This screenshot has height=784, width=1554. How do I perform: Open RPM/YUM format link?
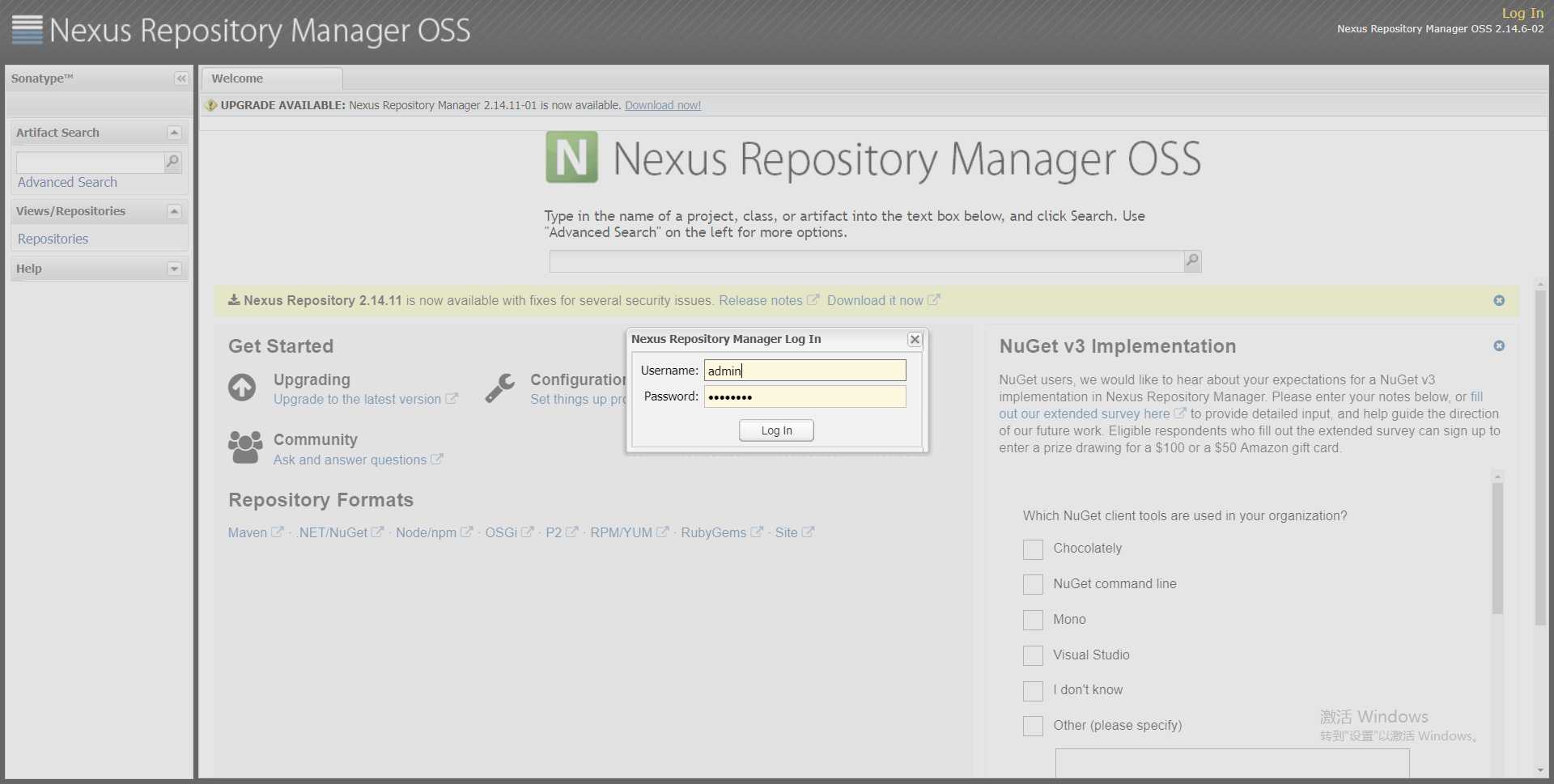pos(621,532)
